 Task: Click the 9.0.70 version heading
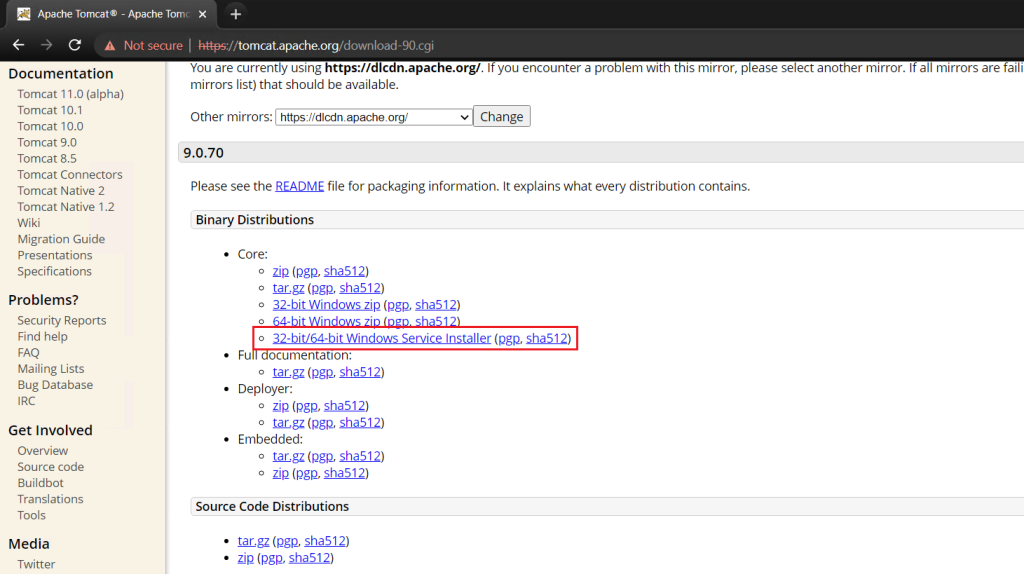point(203,153)
